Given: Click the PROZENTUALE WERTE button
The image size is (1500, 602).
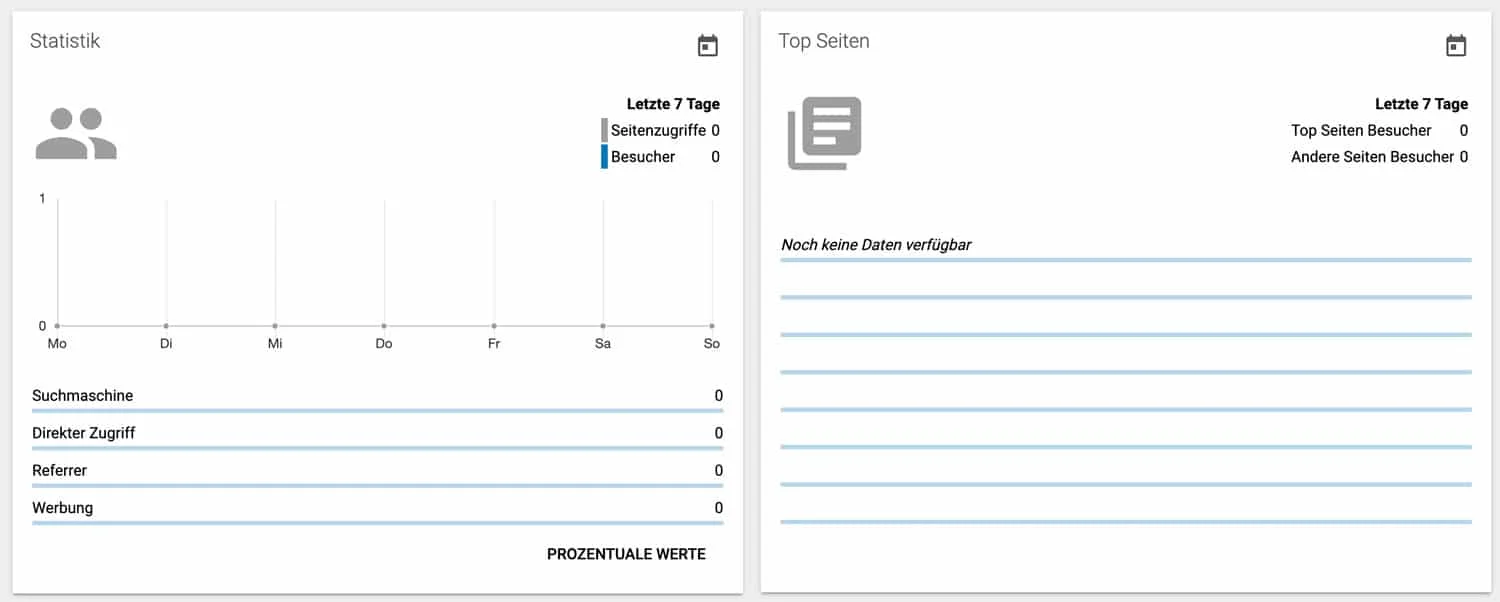Looking at the screenshot, I should (x=626, y=553).
